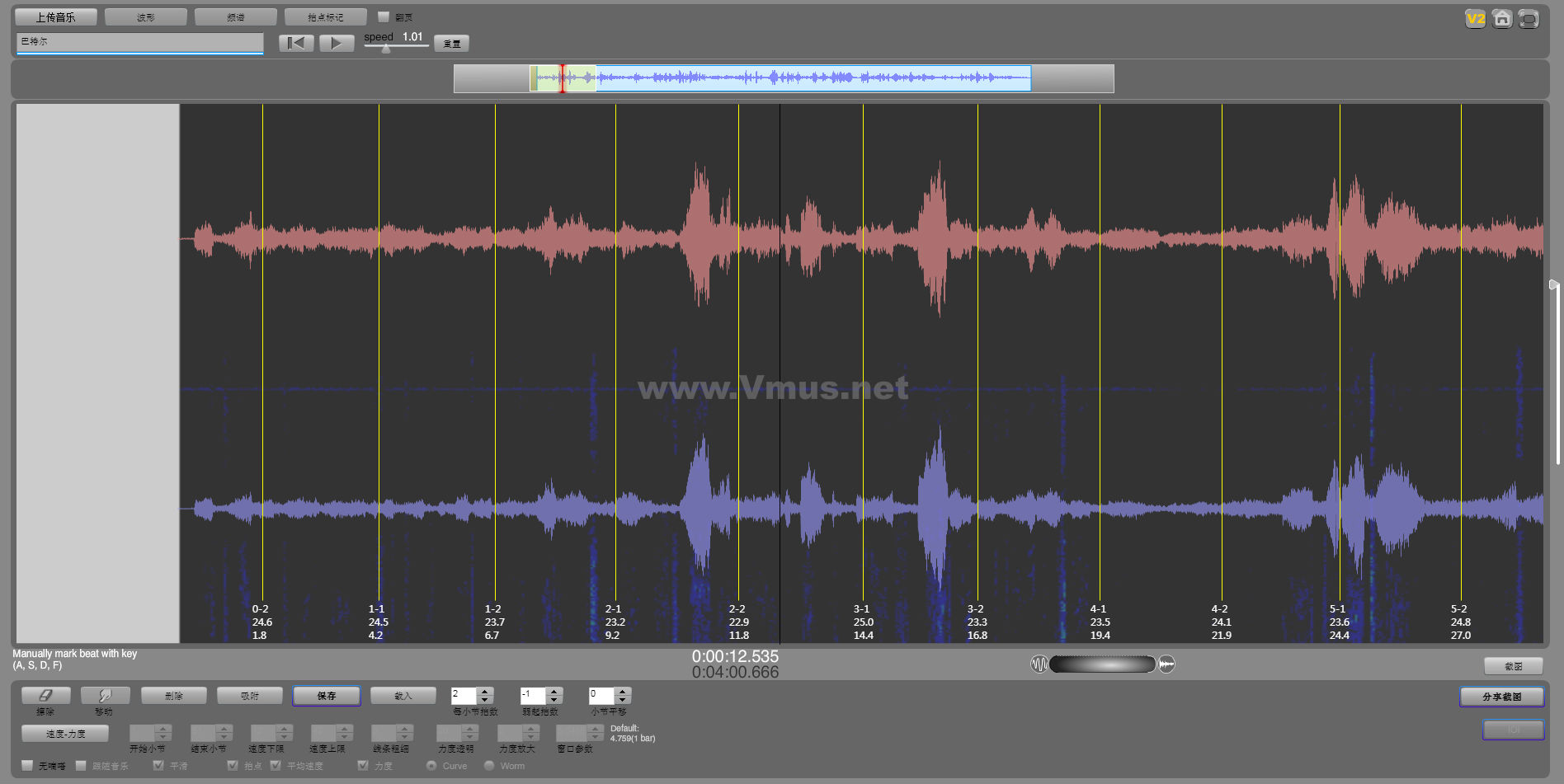
Task: Decrease 弱起拍数 stepper value
Action: [x=554, y=700]
